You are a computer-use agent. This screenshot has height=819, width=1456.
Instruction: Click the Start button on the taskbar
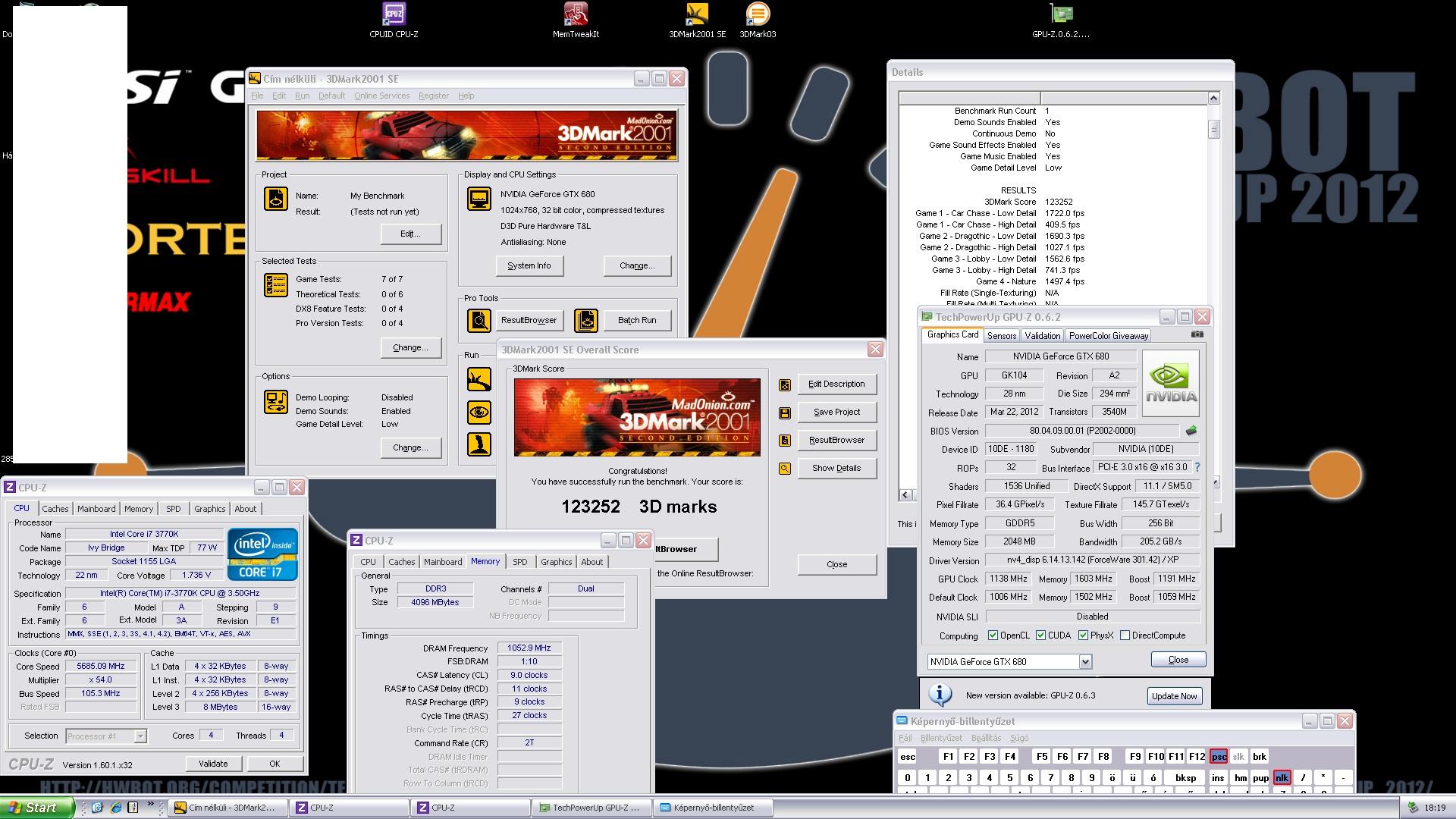[x=36, y=808]
